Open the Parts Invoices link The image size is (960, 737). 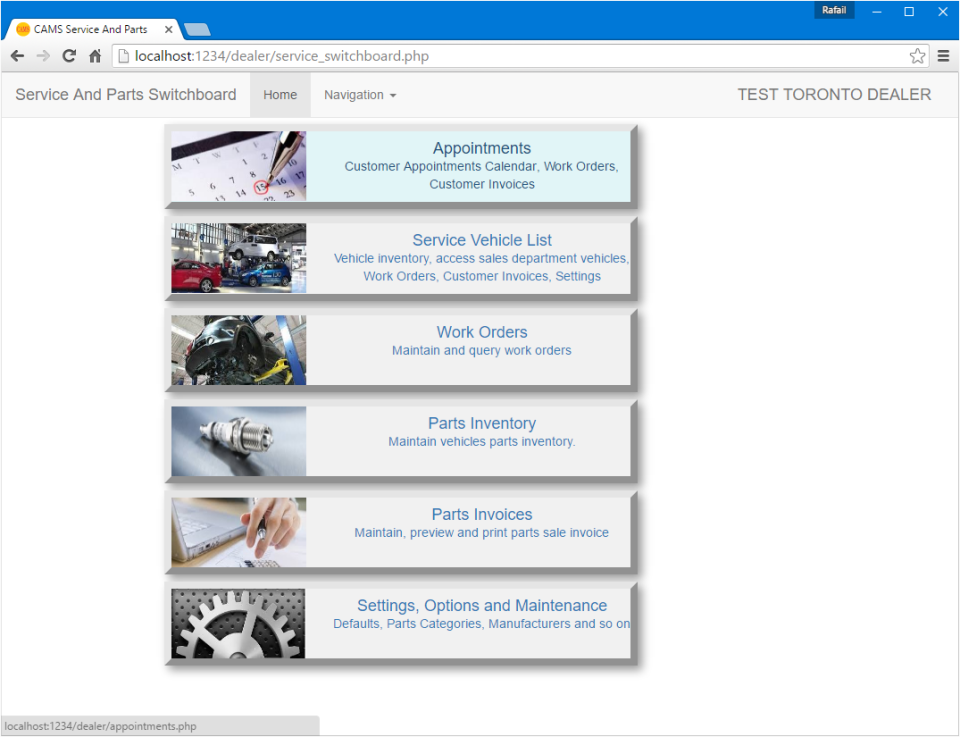(x=481, y=515)
